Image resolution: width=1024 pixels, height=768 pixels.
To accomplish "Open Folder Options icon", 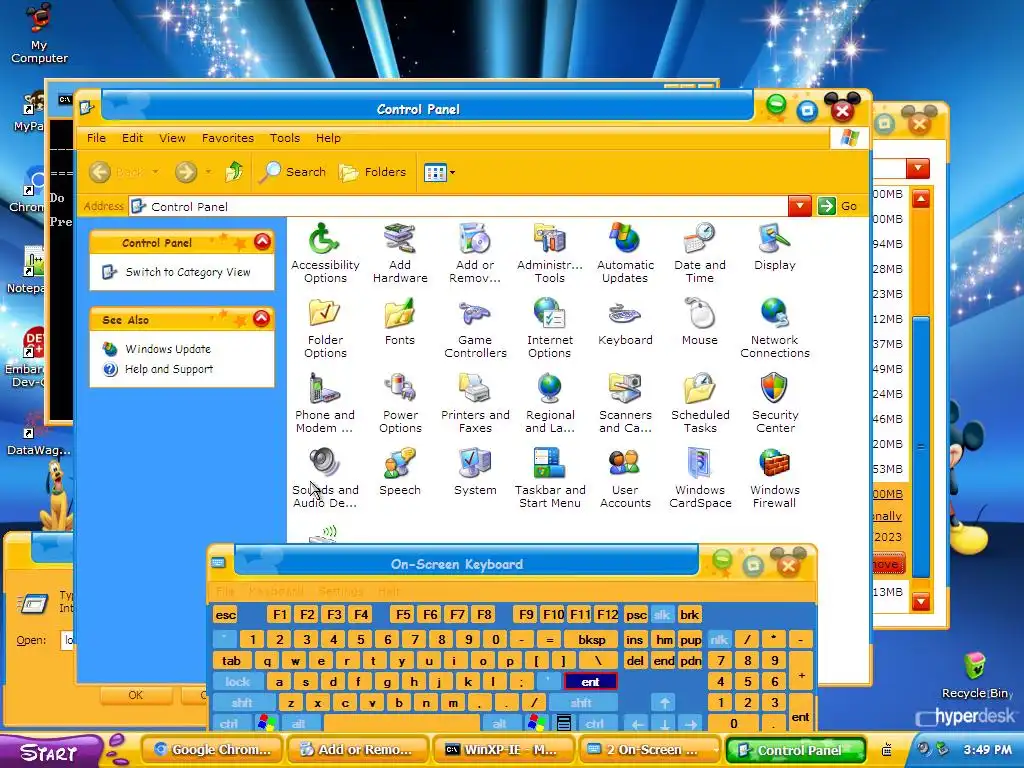I will click(325, 328).
